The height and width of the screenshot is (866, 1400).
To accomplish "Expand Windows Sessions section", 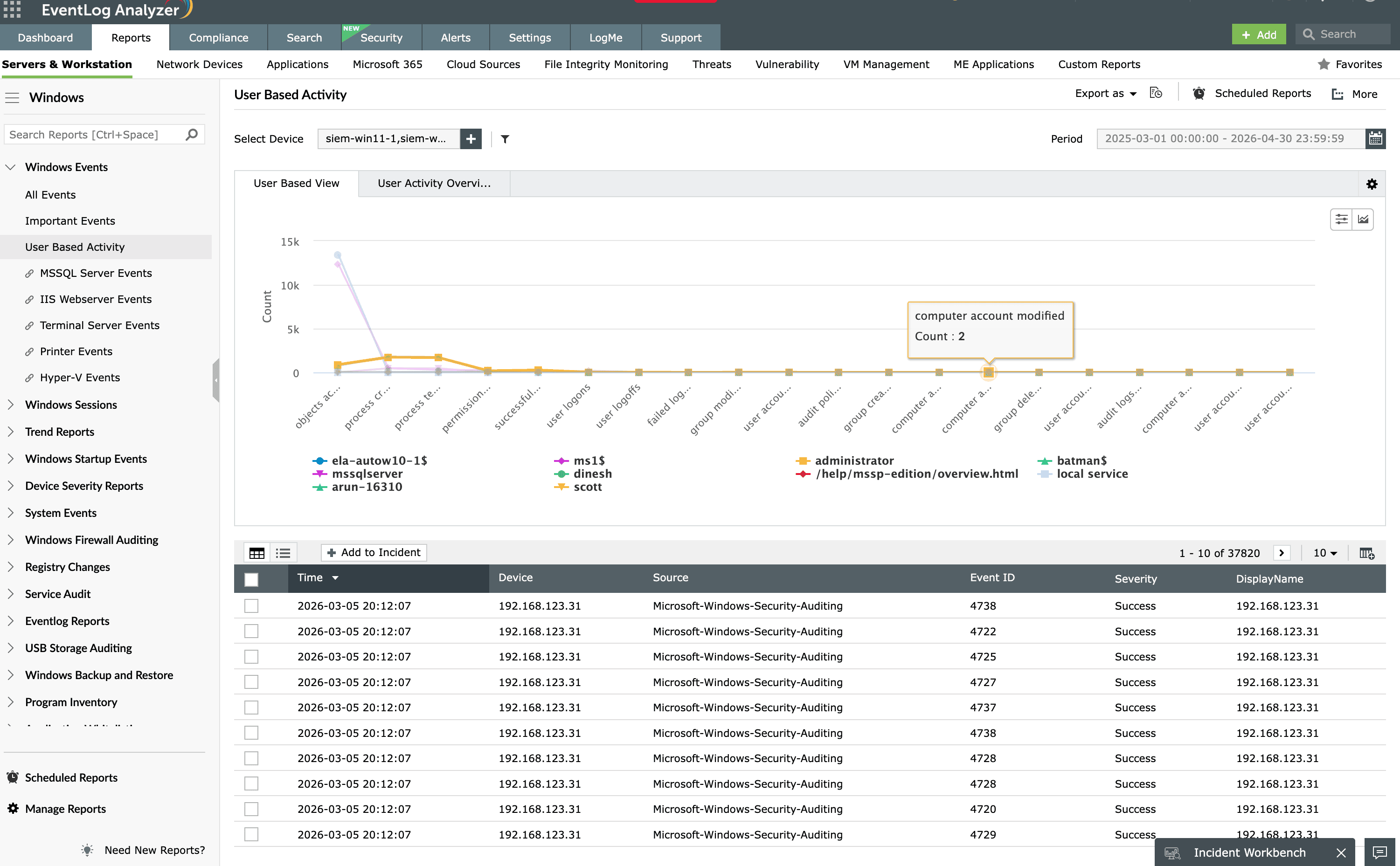I will [x=10, y=405].
